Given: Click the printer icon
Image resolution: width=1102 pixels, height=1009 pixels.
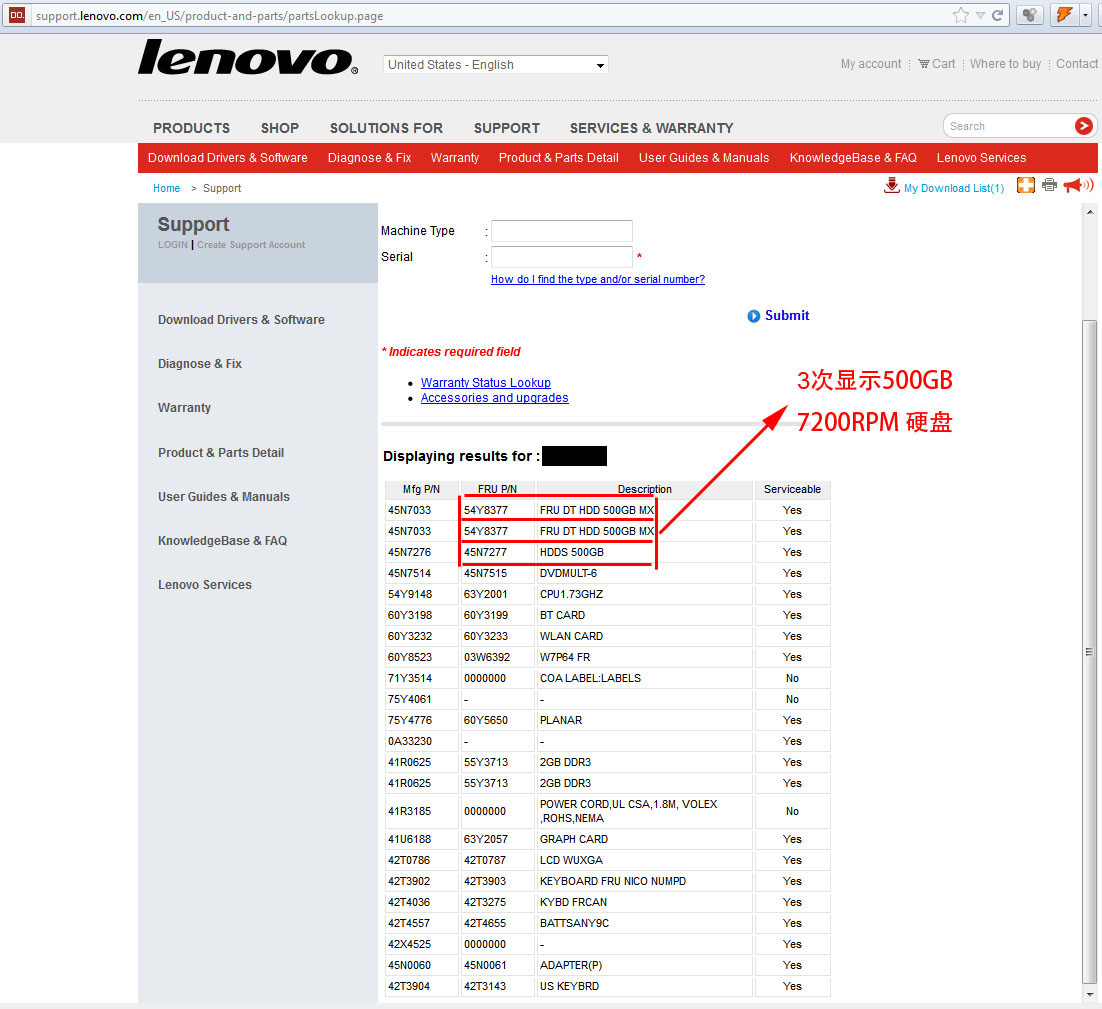Looking at the screenshot, I should pyautogui.click(x=1049, y=185).
